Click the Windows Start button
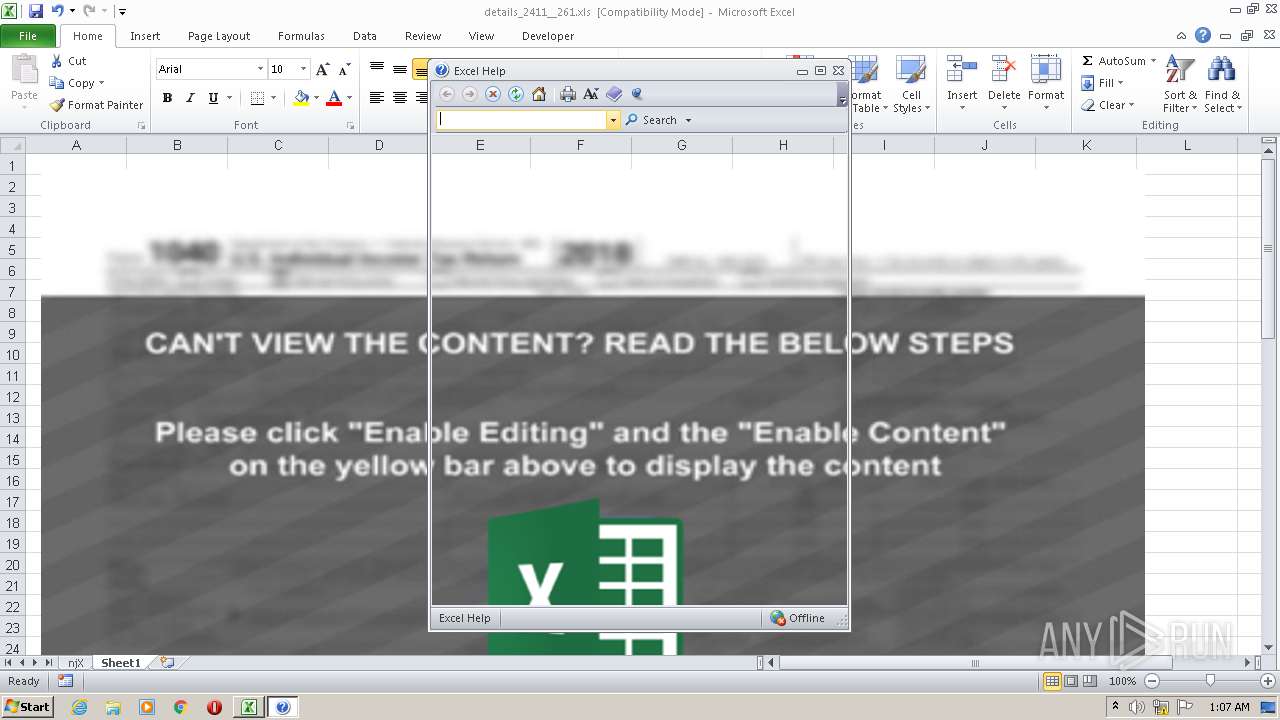This screenshot has width=1280, height=720. click(27, 707)
